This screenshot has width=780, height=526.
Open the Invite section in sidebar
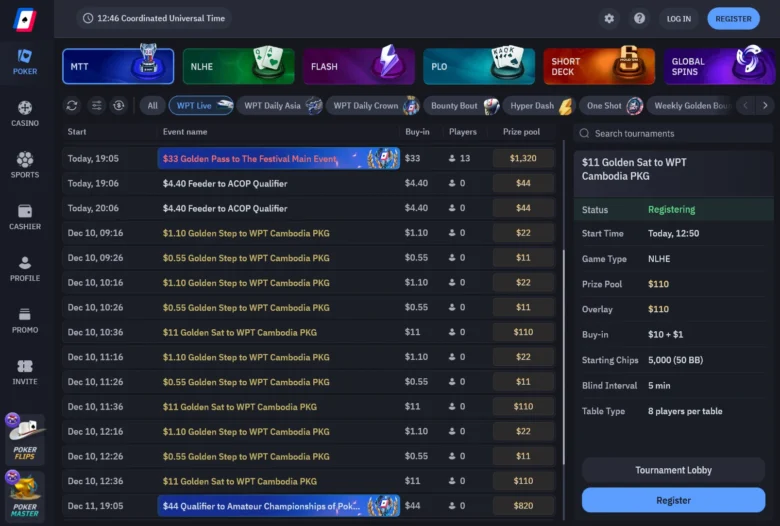[x=25, y=371]
